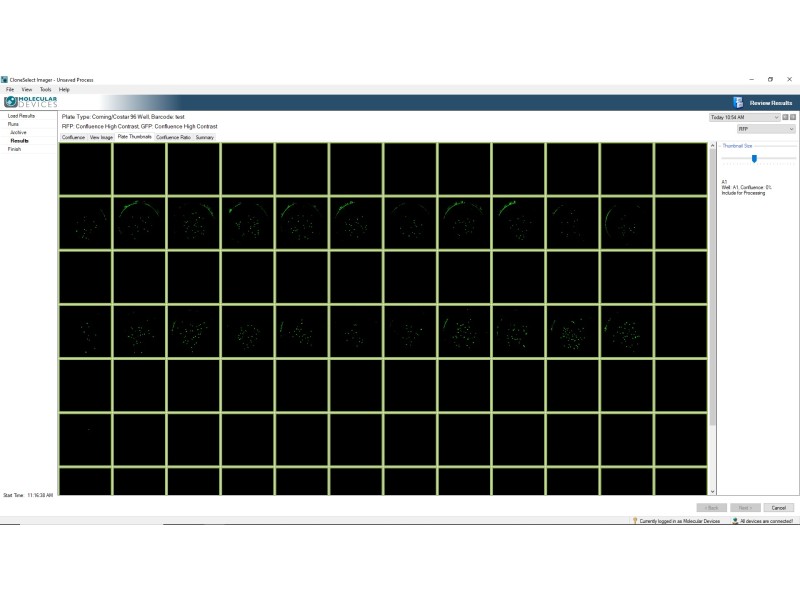Viewport: 800px width, 600px height.
Task: Click the devices connected status icon
Action: [735, 521]
